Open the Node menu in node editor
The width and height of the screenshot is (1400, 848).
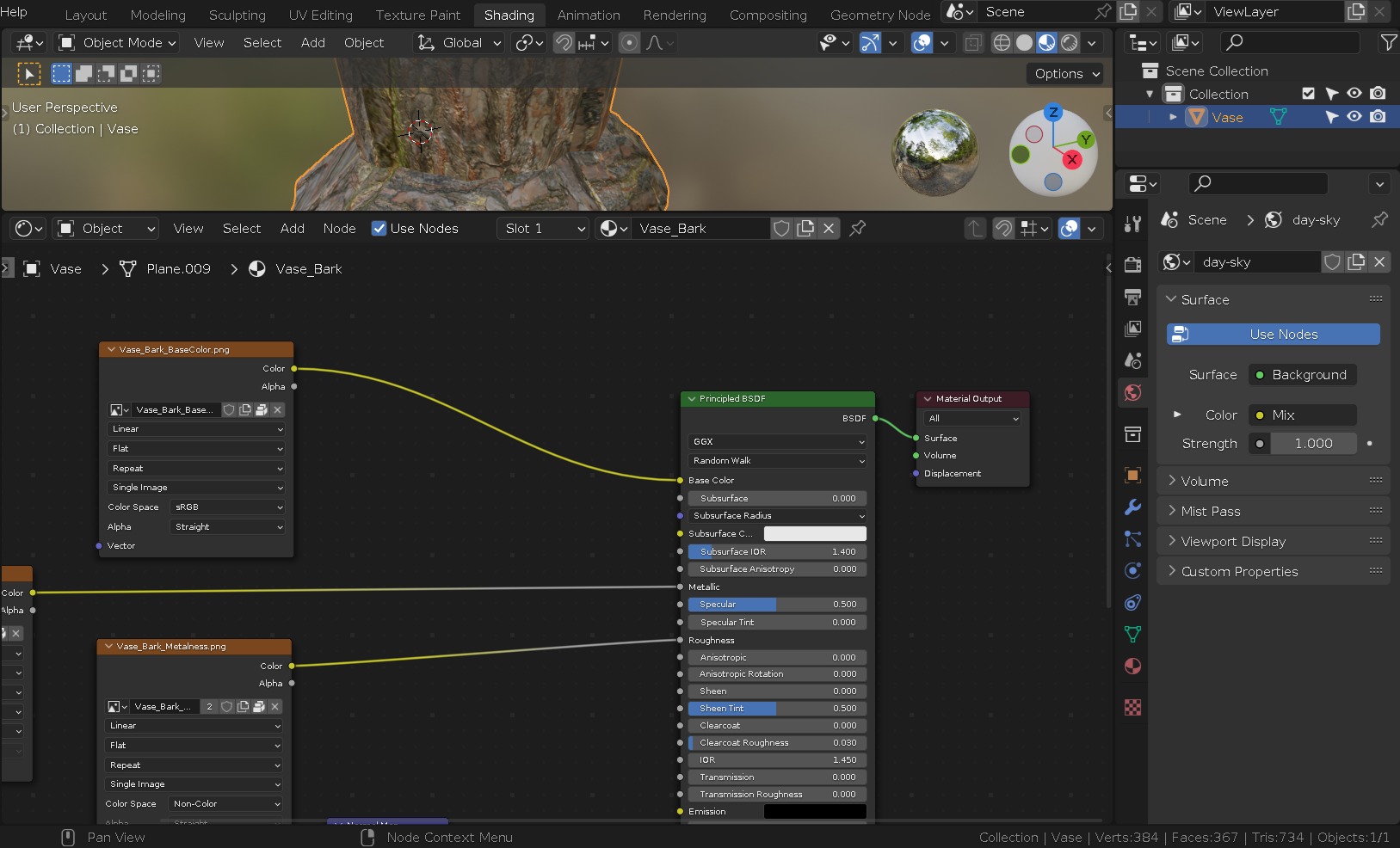tap(339, 228)
